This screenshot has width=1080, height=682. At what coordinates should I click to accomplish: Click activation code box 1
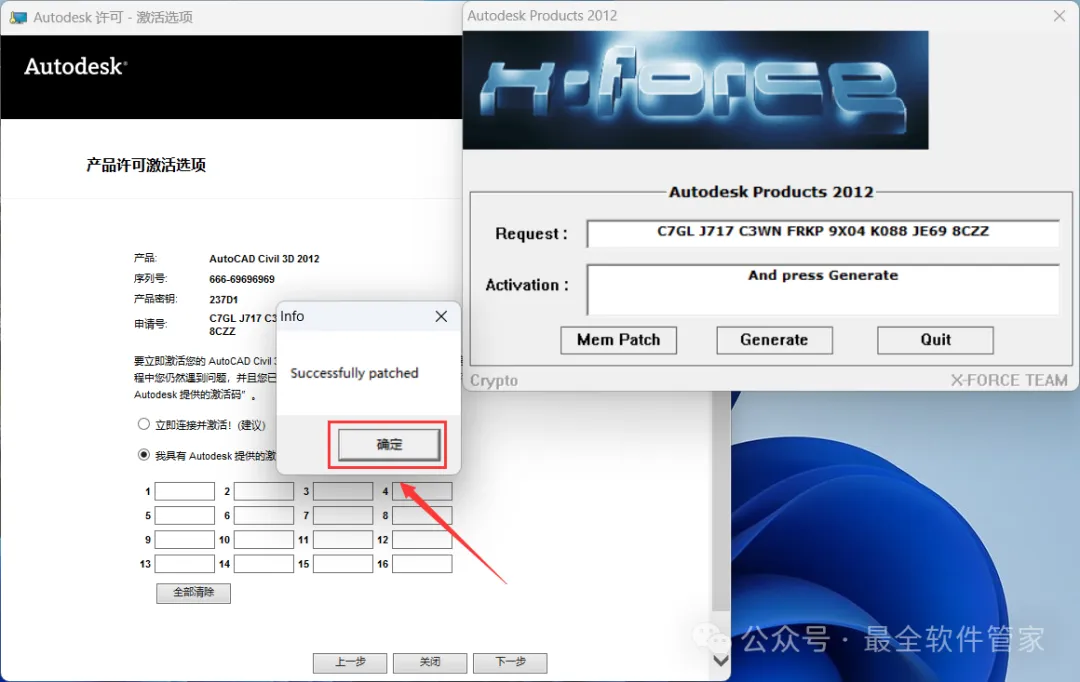click(x=185, y=491)
